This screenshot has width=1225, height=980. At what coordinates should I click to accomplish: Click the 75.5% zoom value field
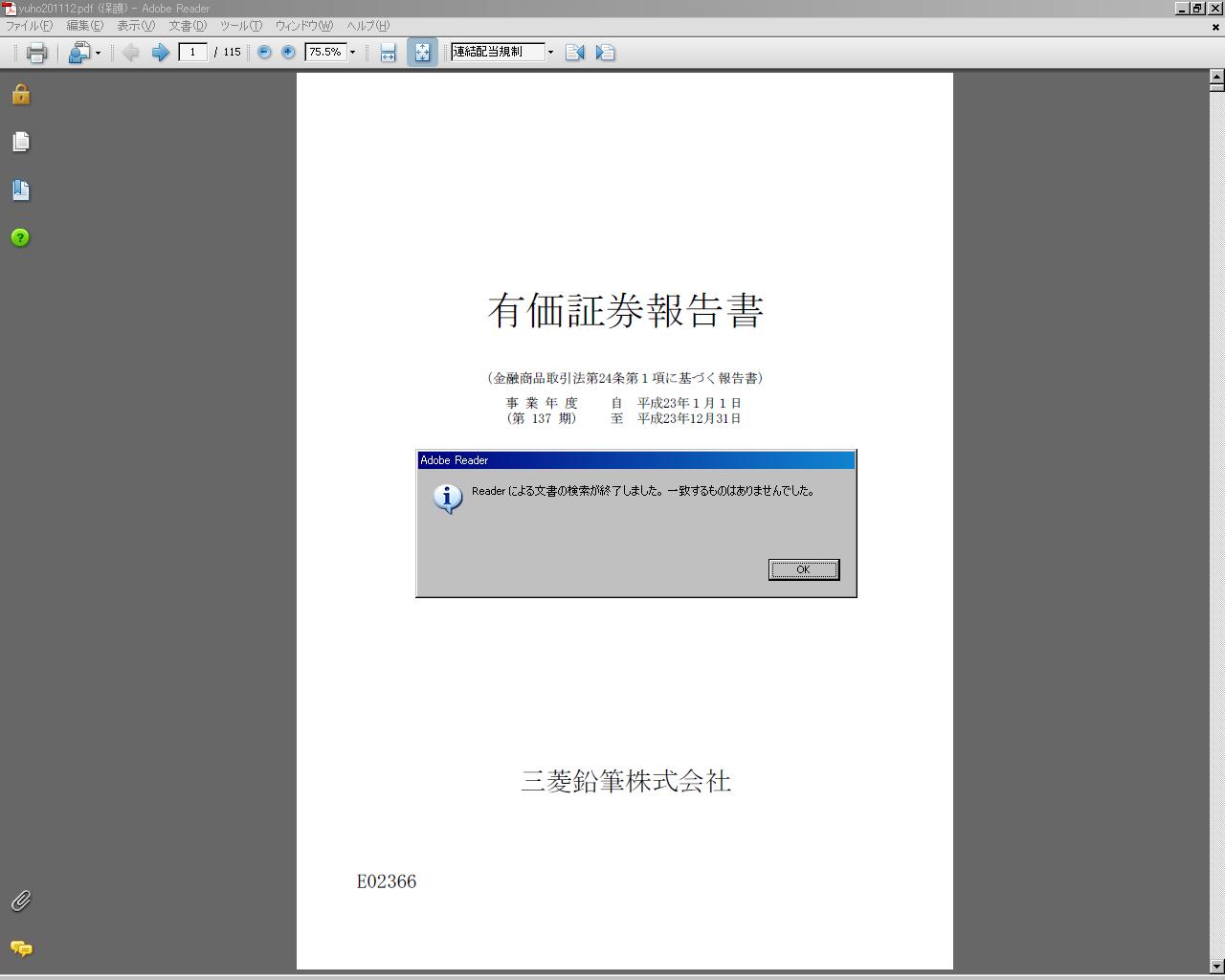[x=325, y=52]
